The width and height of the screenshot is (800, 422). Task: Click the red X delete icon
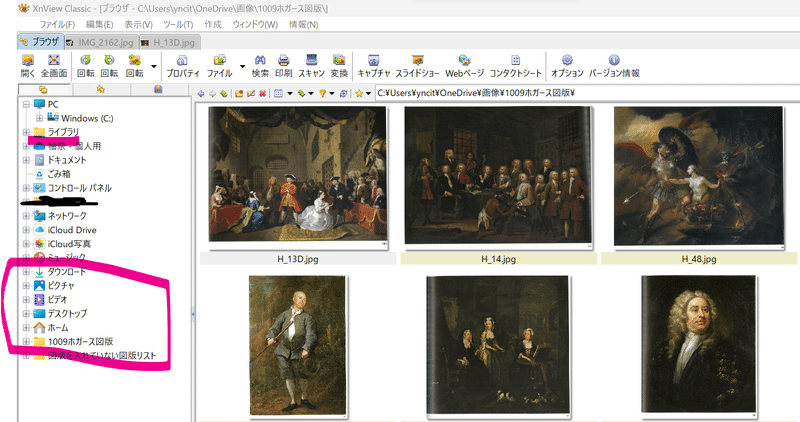(262, 93)
